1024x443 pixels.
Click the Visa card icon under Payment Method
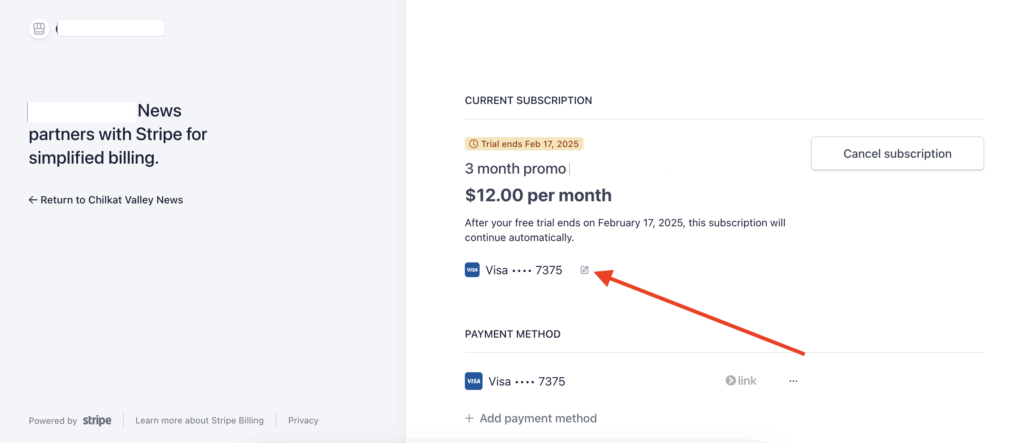[x=473, y=381]
